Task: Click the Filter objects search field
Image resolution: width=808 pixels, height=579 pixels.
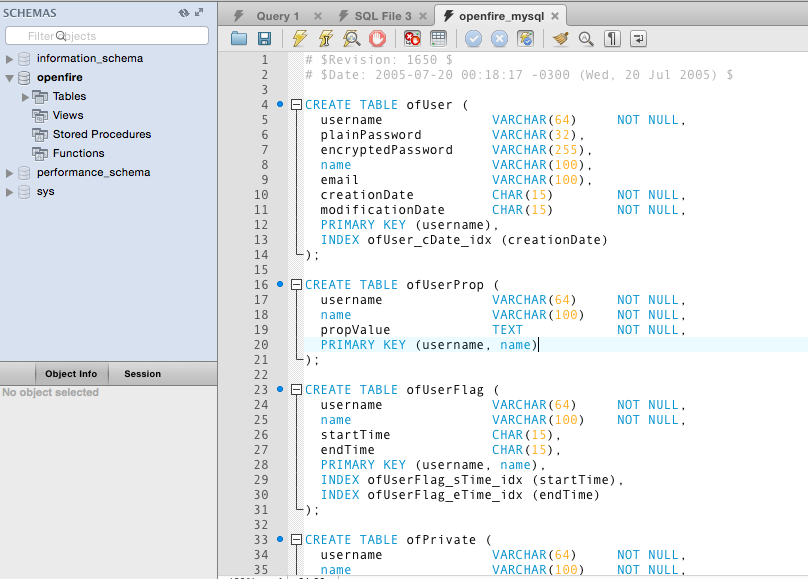Action: (x=107, y=36)
